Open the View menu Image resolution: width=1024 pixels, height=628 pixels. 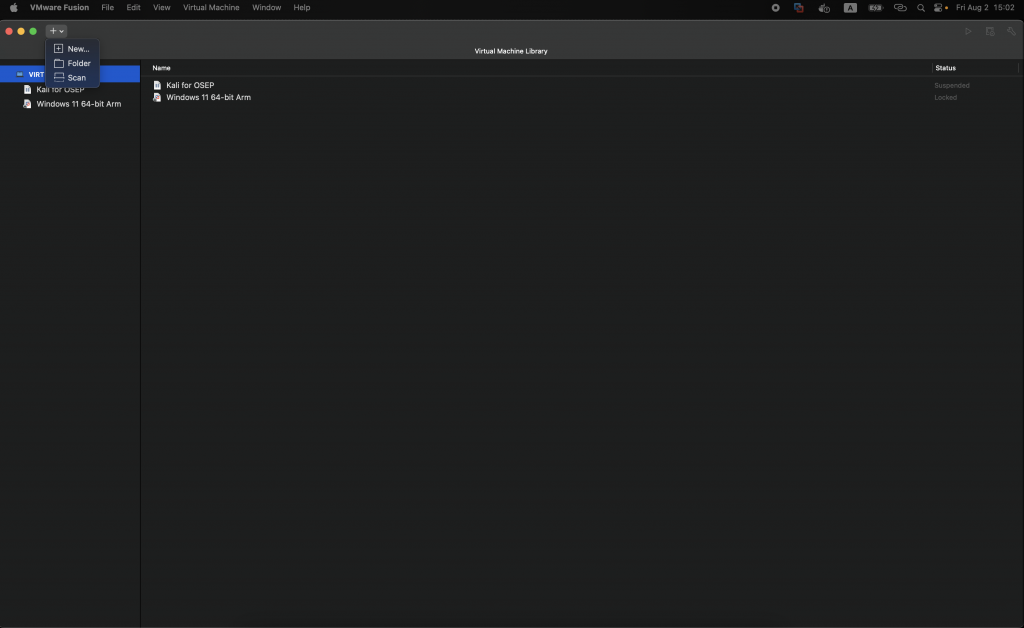[161, 8]
